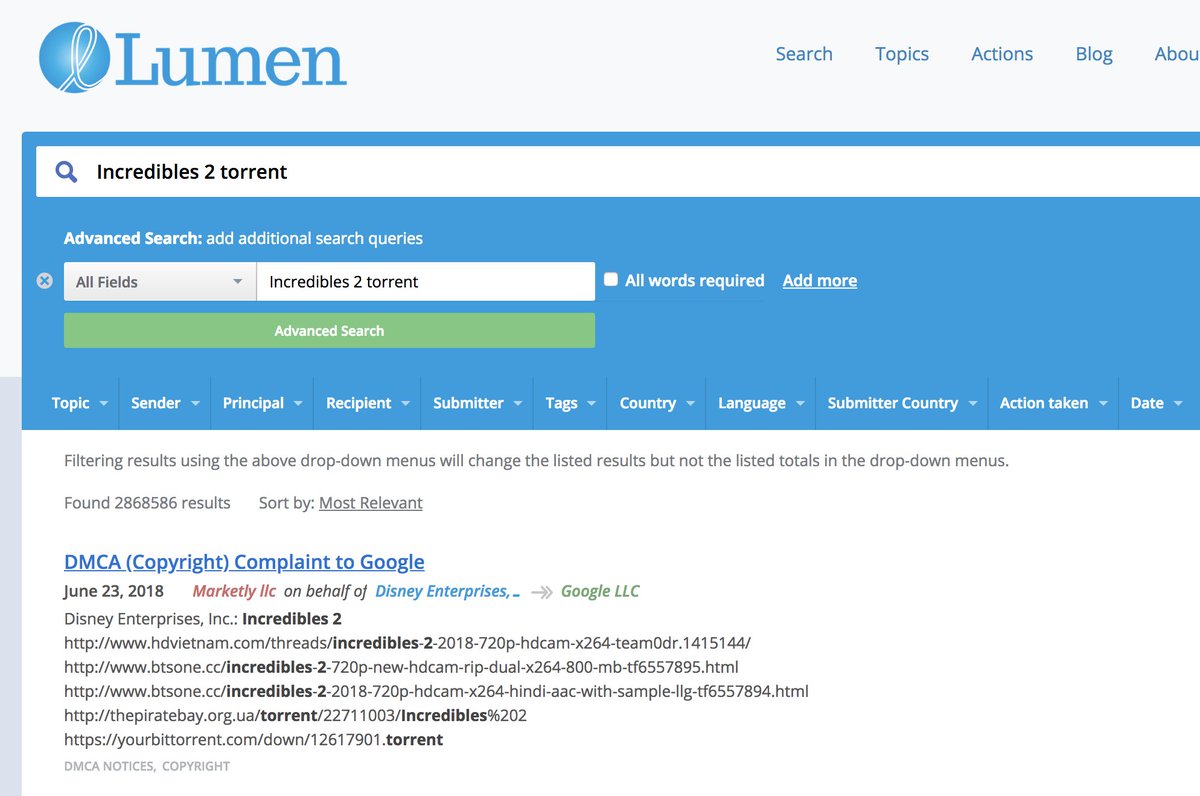The width and height of the screenshot is (1200, 796).
Task: Expand the Submitter Country filter menu
Action: 901,403
